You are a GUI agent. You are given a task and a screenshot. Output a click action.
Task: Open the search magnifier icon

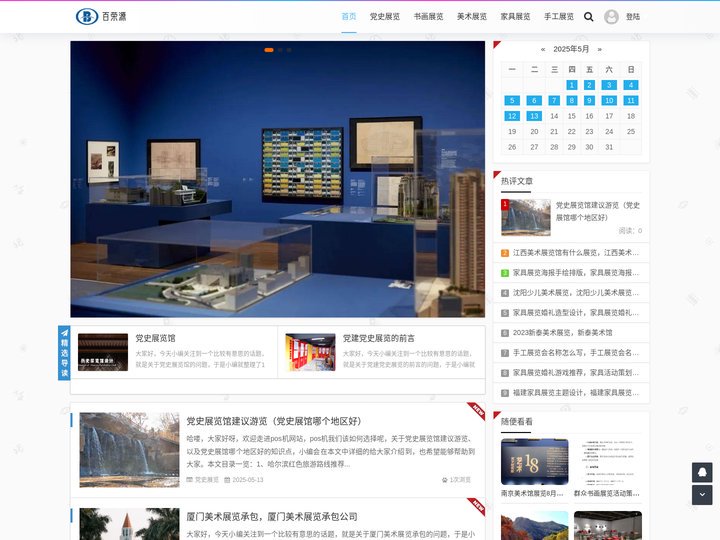tap(589, 17)
